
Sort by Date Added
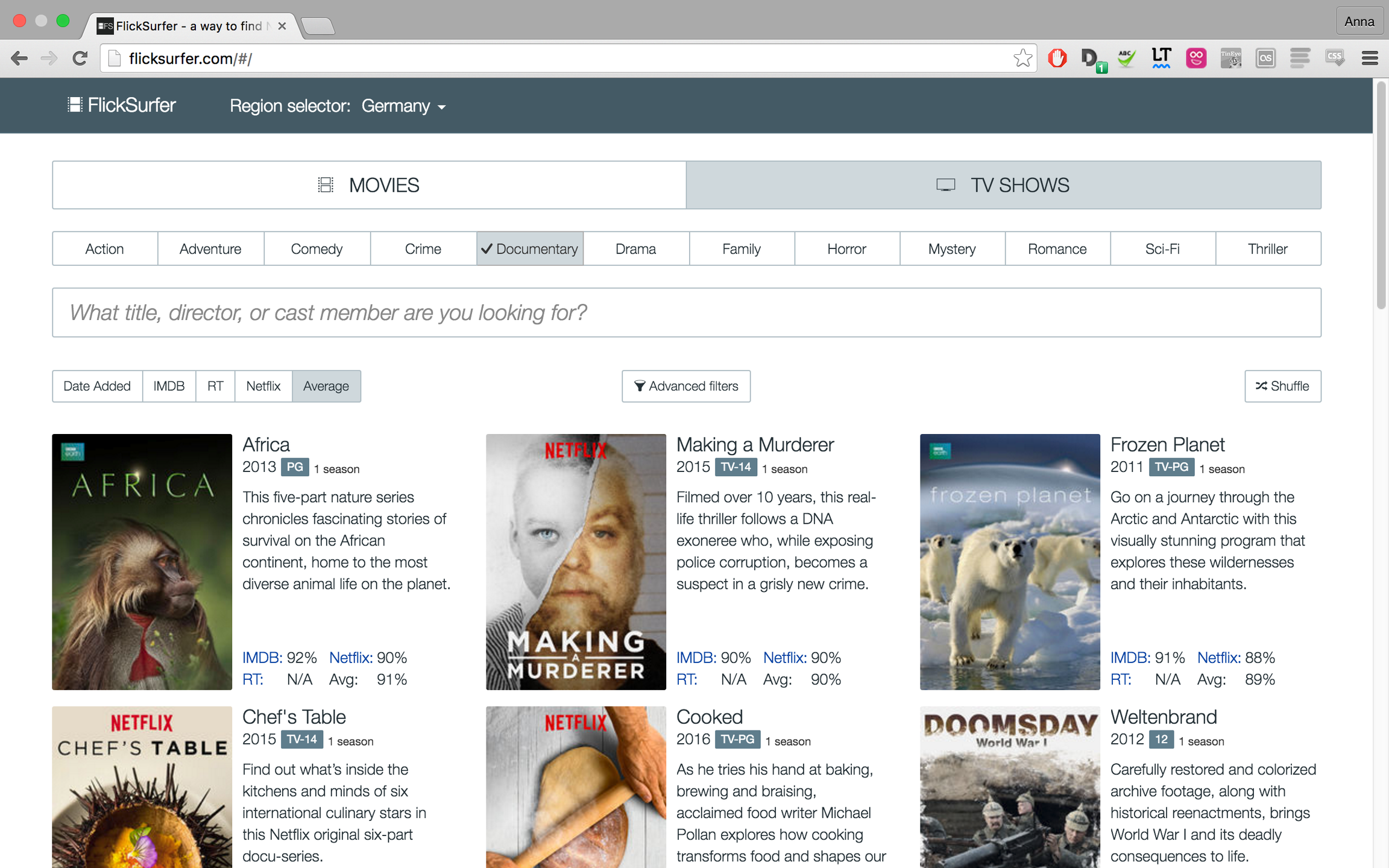97,386
